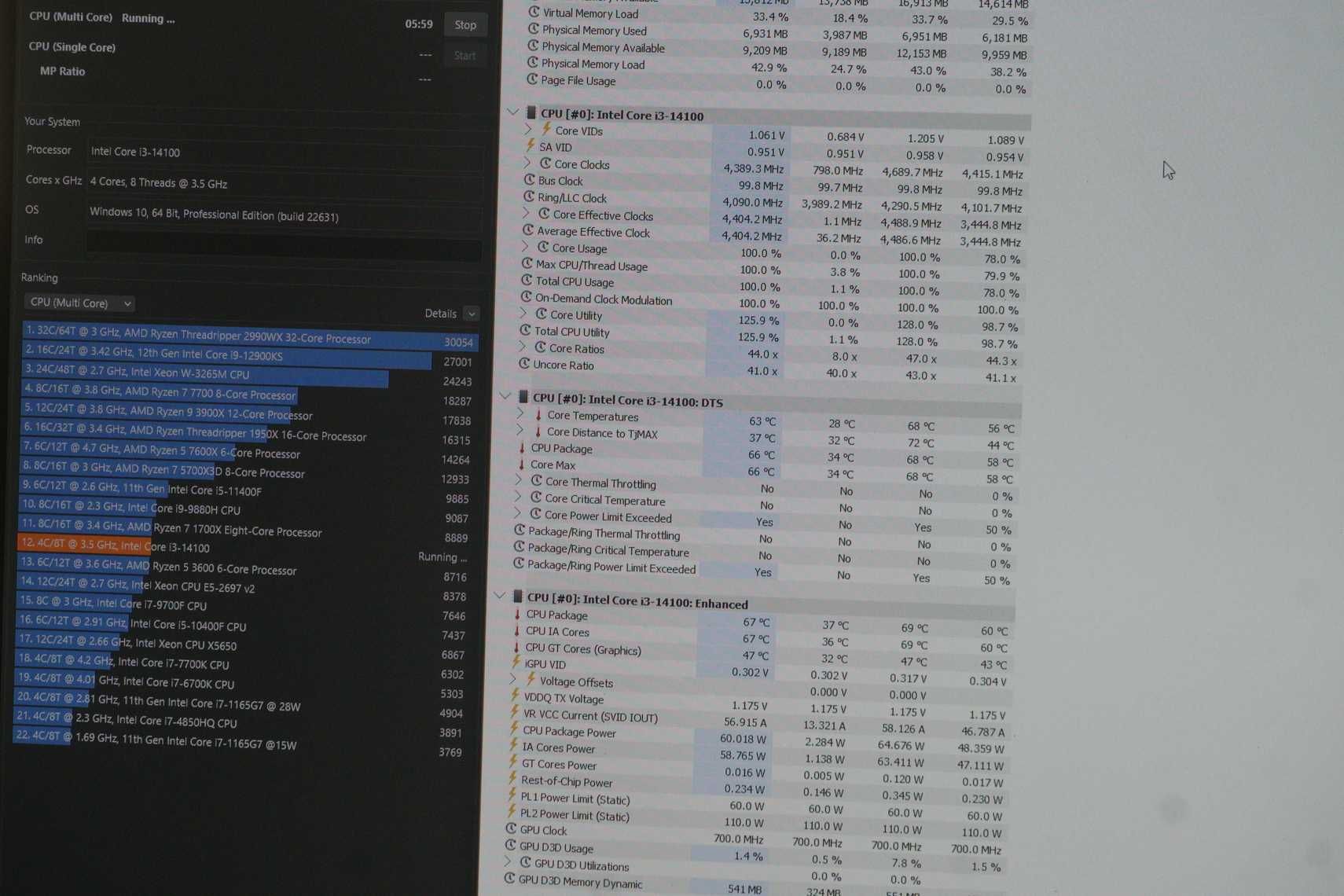Click the Total CPU Utility icon

pos(525,330)
